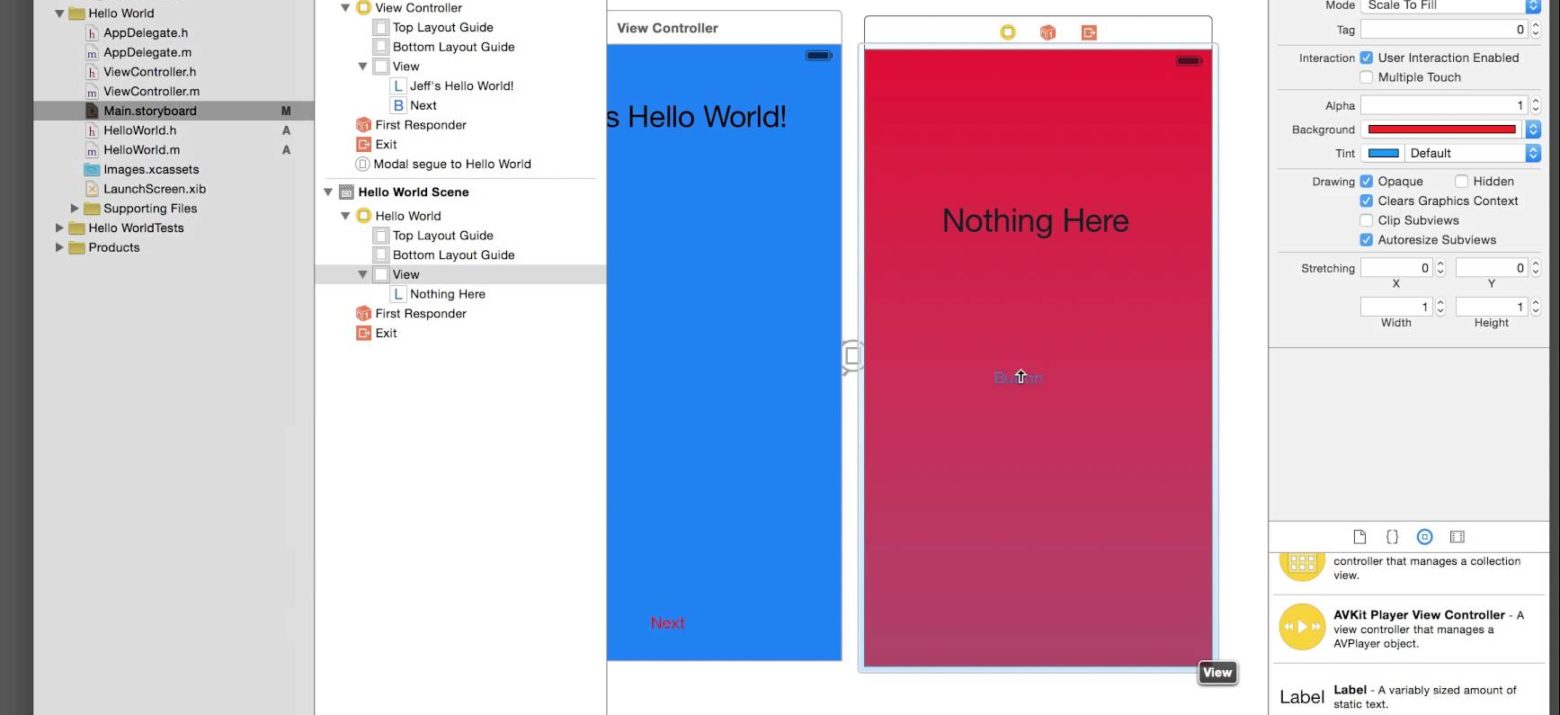Open the Media library tab
This screenshot has height=715, width=1560.
1457,537
